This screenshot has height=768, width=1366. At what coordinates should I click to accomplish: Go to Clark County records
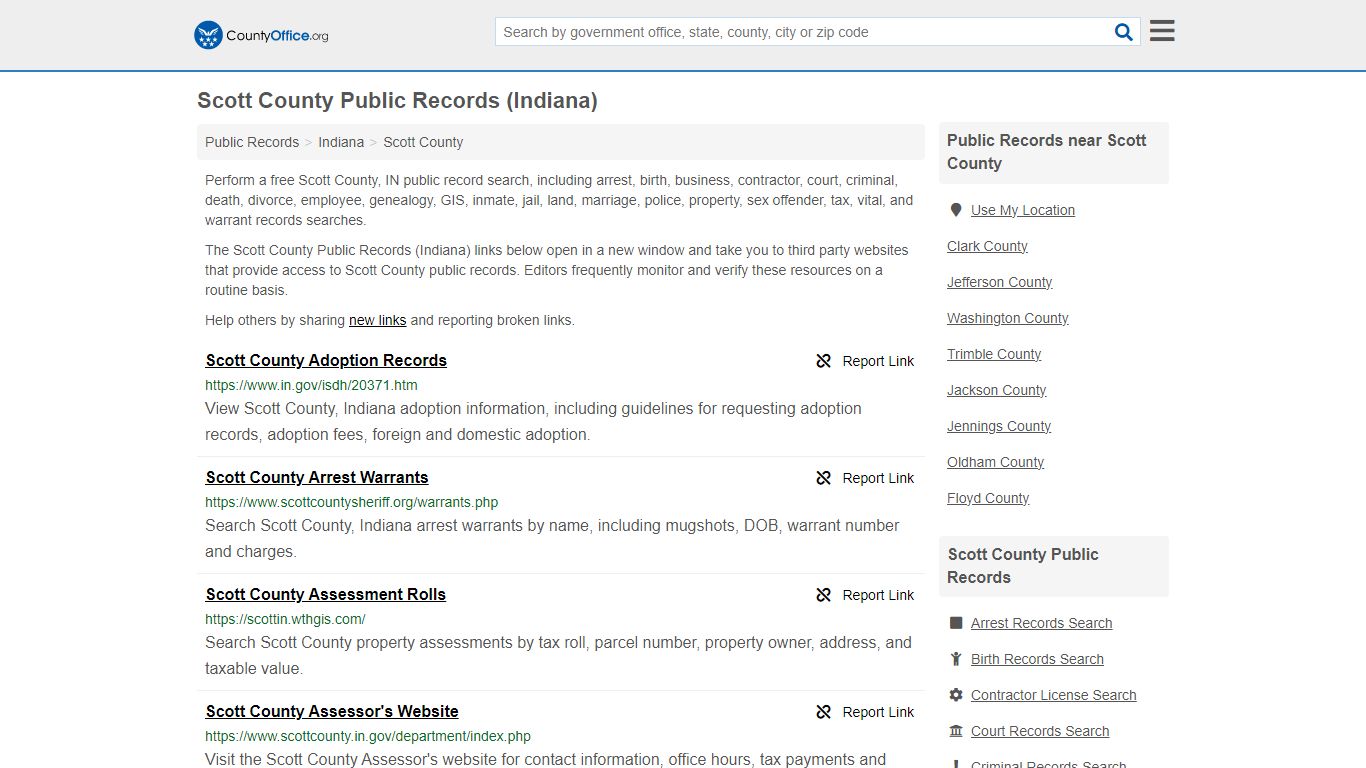987,246
